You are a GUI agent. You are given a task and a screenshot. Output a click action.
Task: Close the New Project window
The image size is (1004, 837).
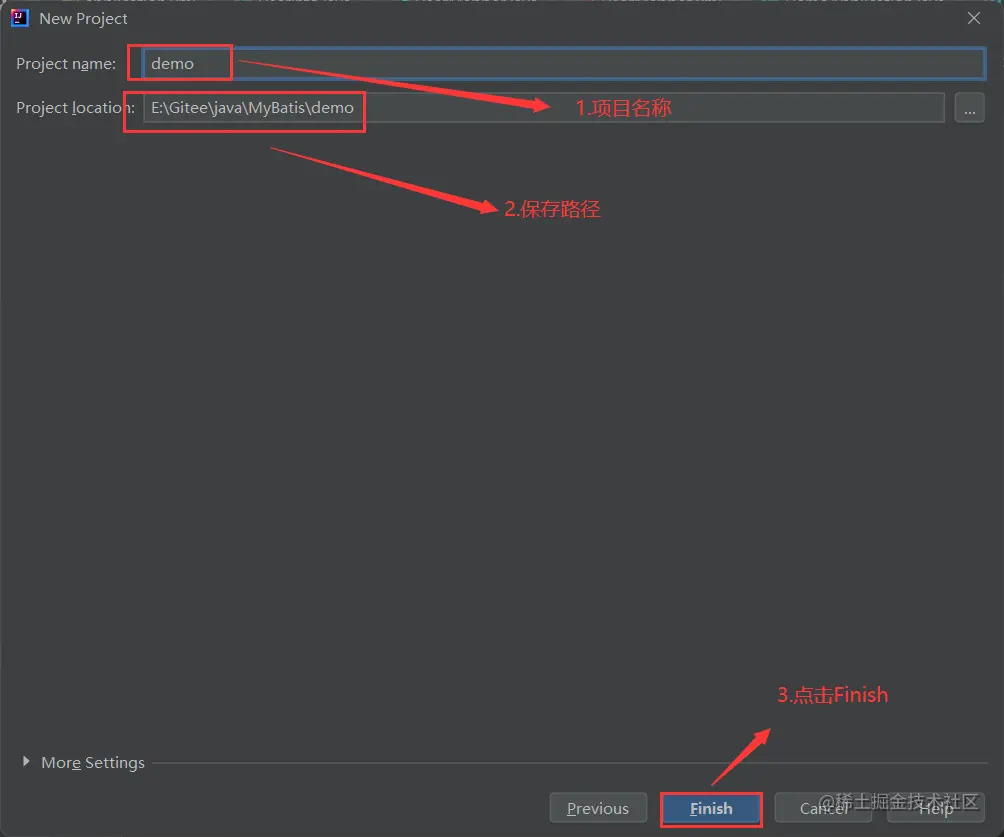click(974, 19)
